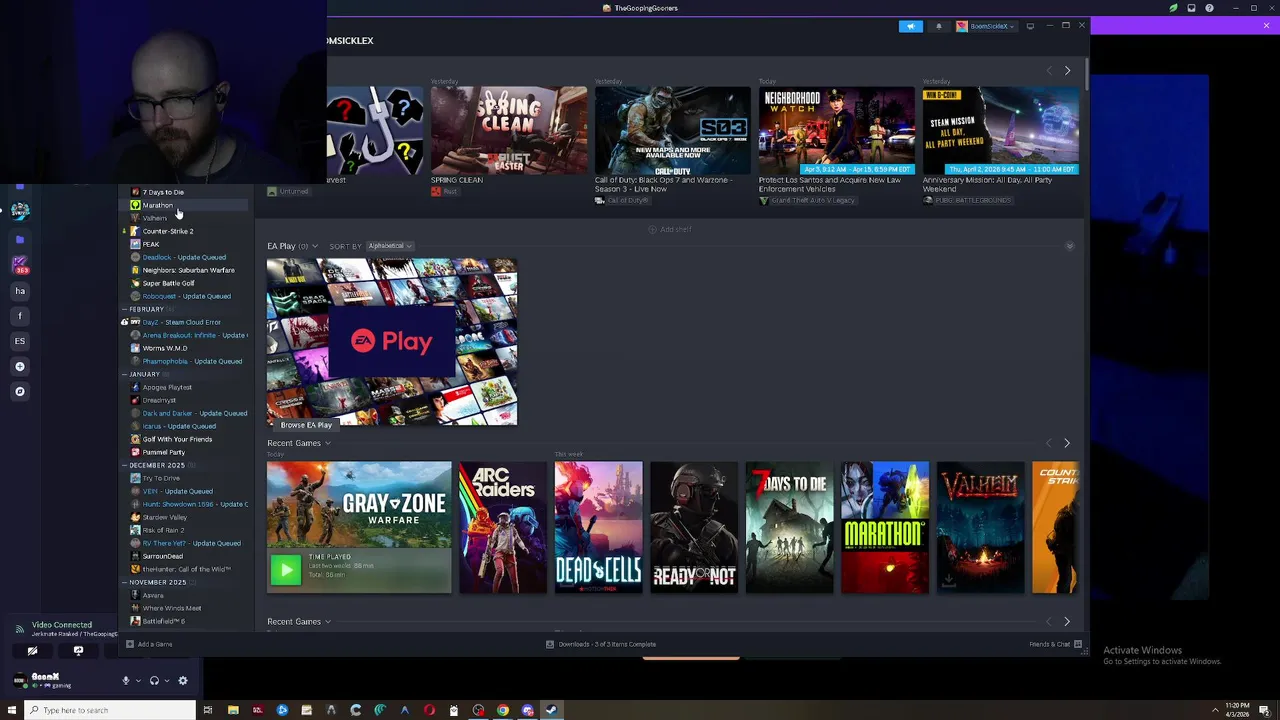Screen dimensions: 1280x720
Task: Open second Recent Games shelf dropdown
Action: pyautogui.click(x=327, y=622)
